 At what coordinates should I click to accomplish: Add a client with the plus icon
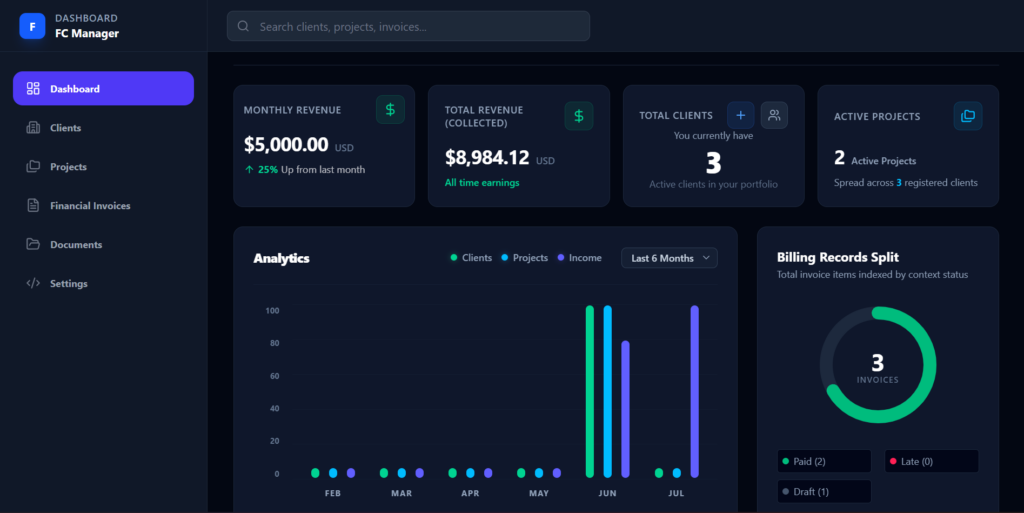(741, 116)
